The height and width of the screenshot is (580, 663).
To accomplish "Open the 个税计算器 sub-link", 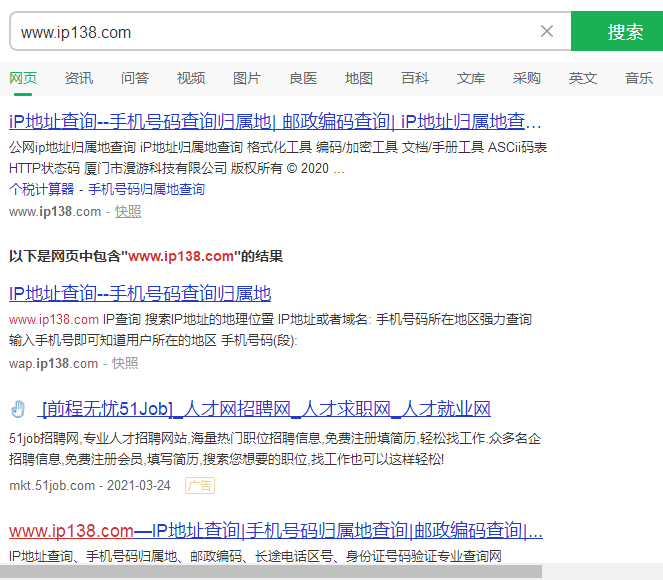I will pyautogui.click(x=42, y=189).
